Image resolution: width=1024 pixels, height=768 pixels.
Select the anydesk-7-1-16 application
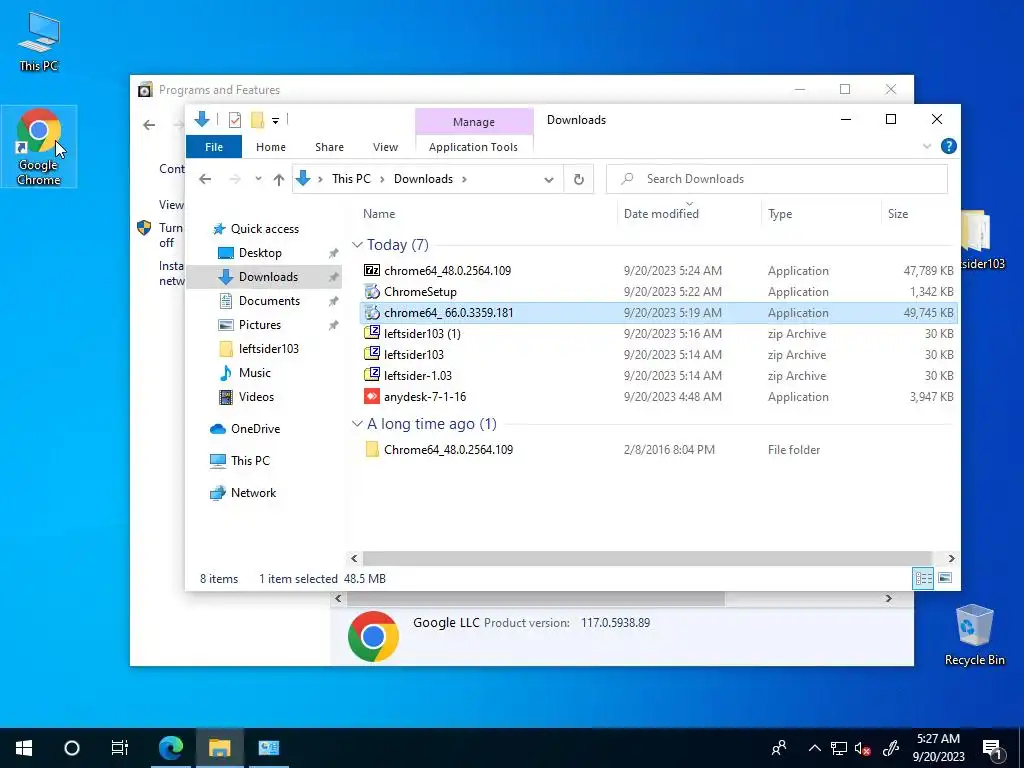click(x=659, y=396)
